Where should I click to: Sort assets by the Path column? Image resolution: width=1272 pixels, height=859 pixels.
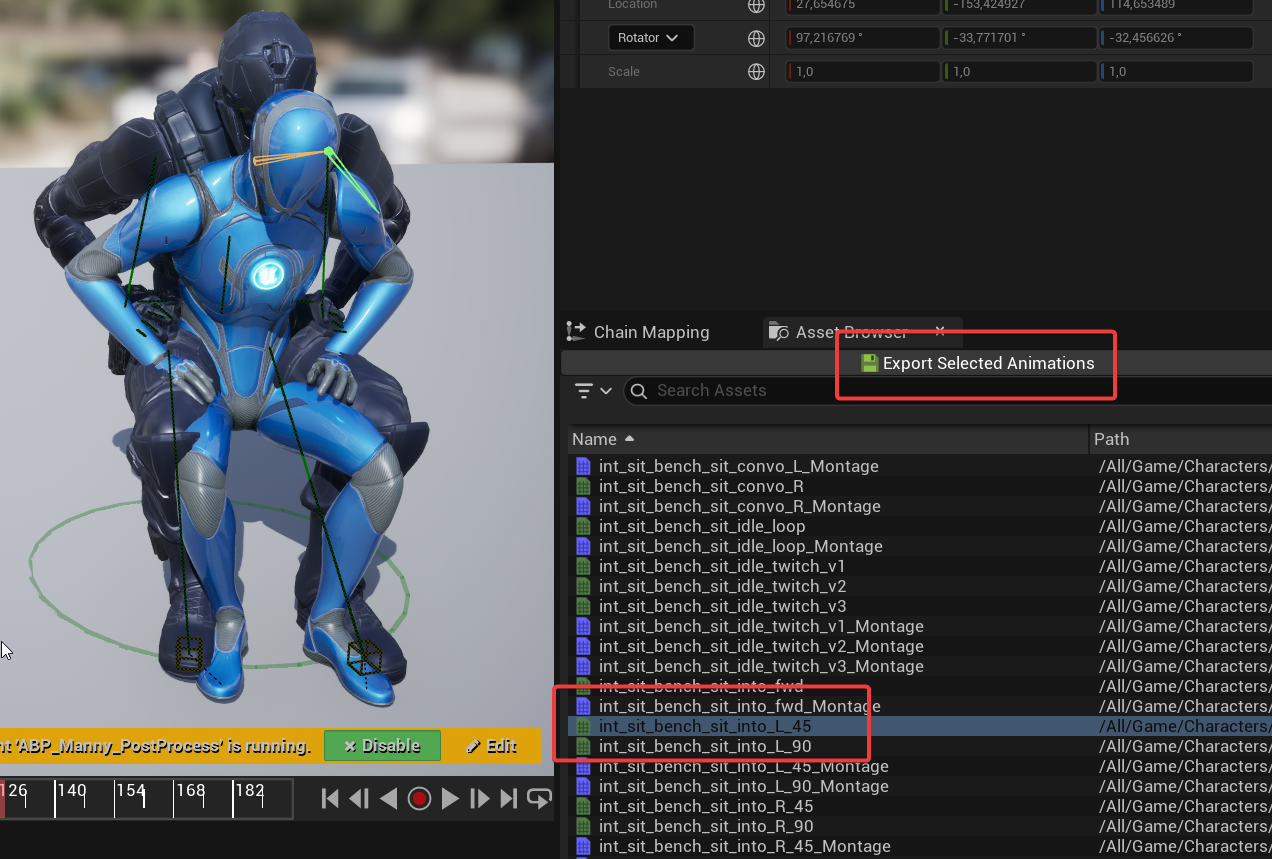[x=1111, y=439]
